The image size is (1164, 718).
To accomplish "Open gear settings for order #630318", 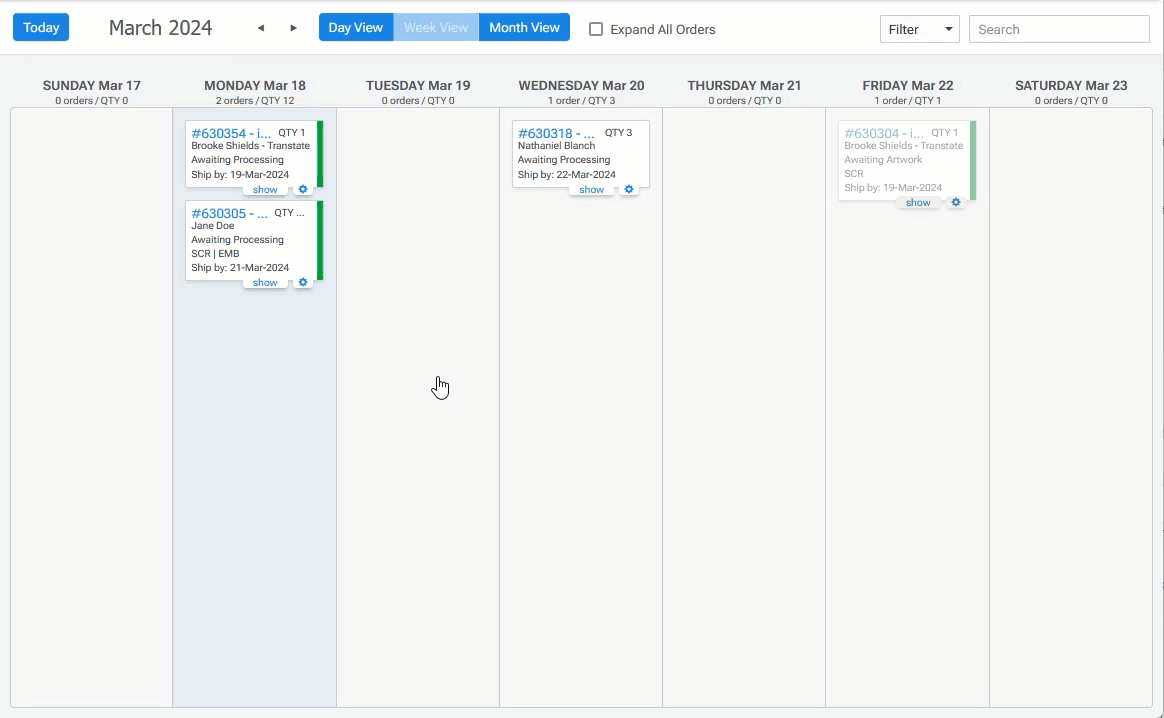I will click(629, 189).
